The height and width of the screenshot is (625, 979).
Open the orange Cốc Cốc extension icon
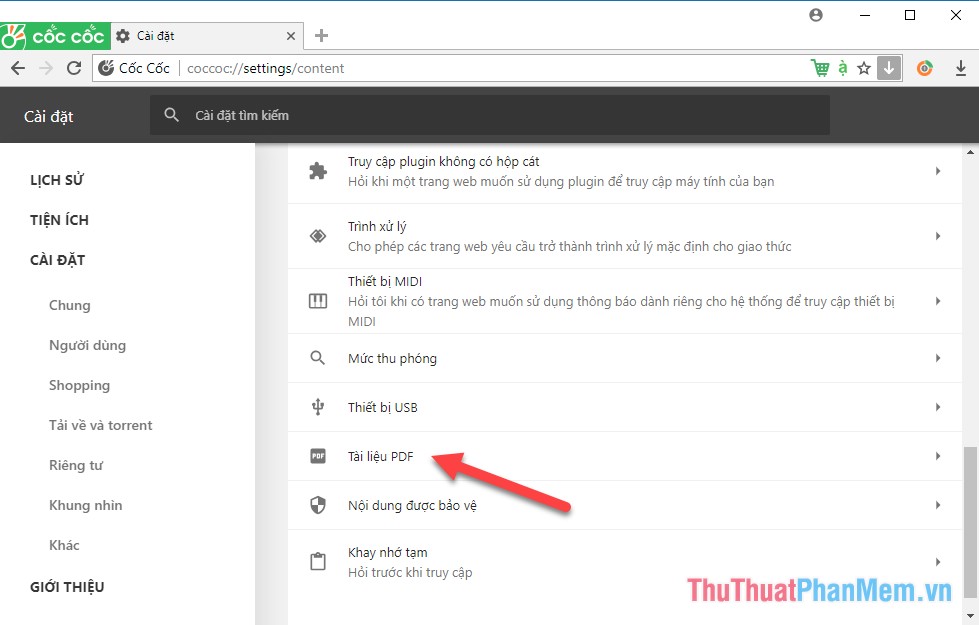pyautogui.click(x=925, y=67)
